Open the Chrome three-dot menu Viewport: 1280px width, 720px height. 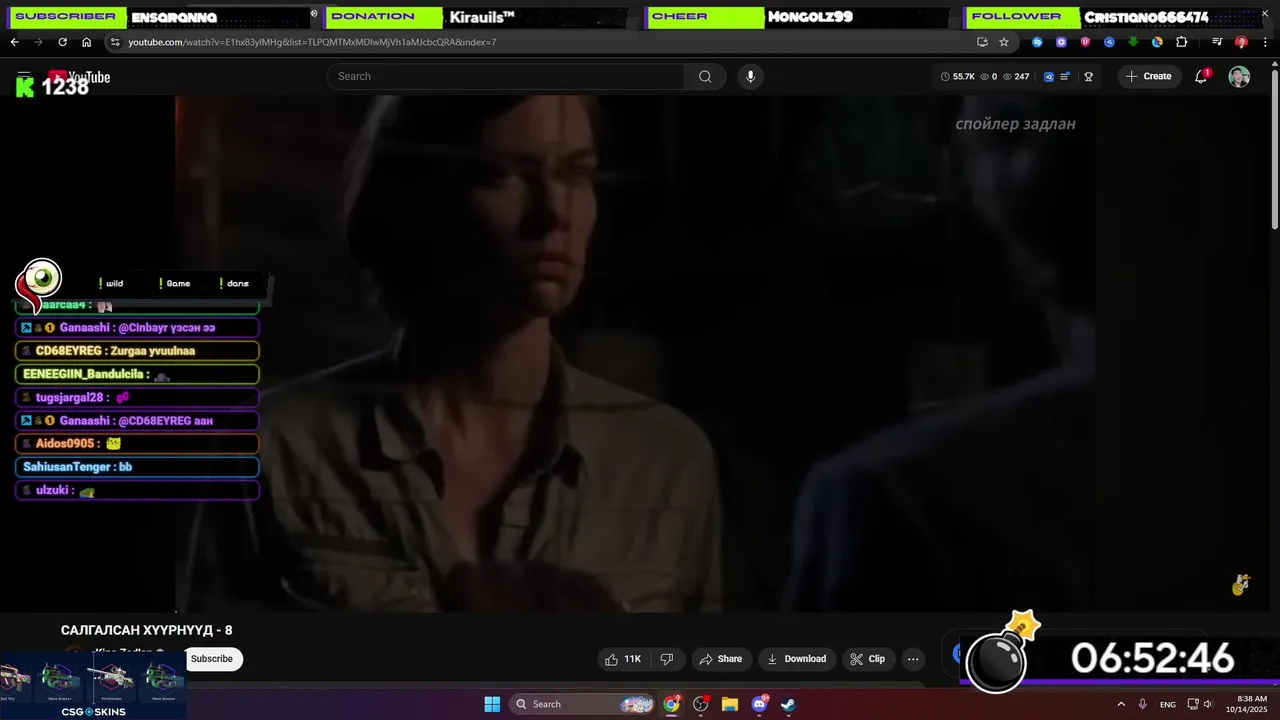coord(1264,42)
